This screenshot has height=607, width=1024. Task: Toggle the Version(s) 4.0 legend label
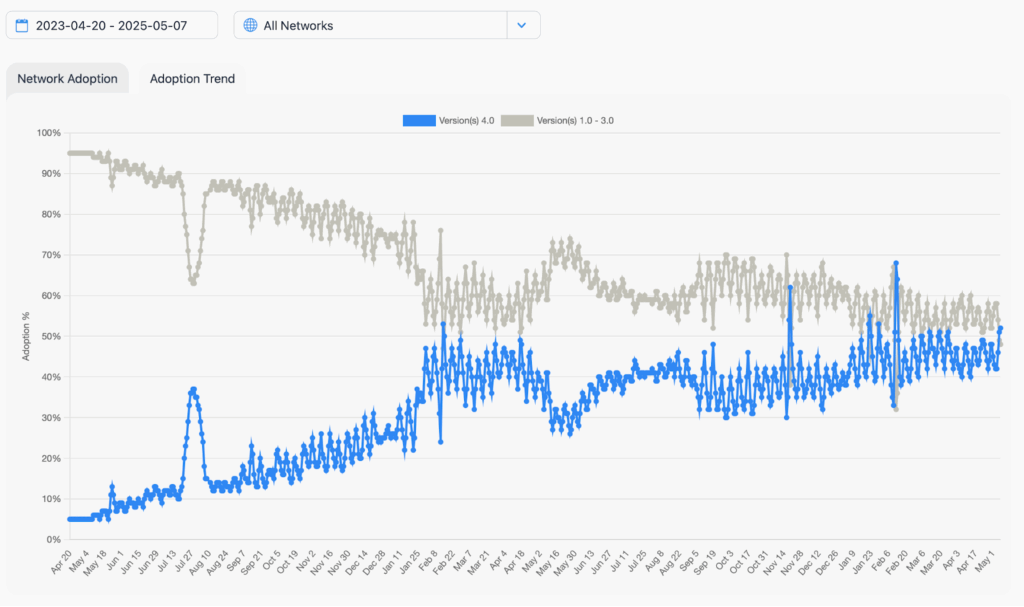tap(466, 120)
